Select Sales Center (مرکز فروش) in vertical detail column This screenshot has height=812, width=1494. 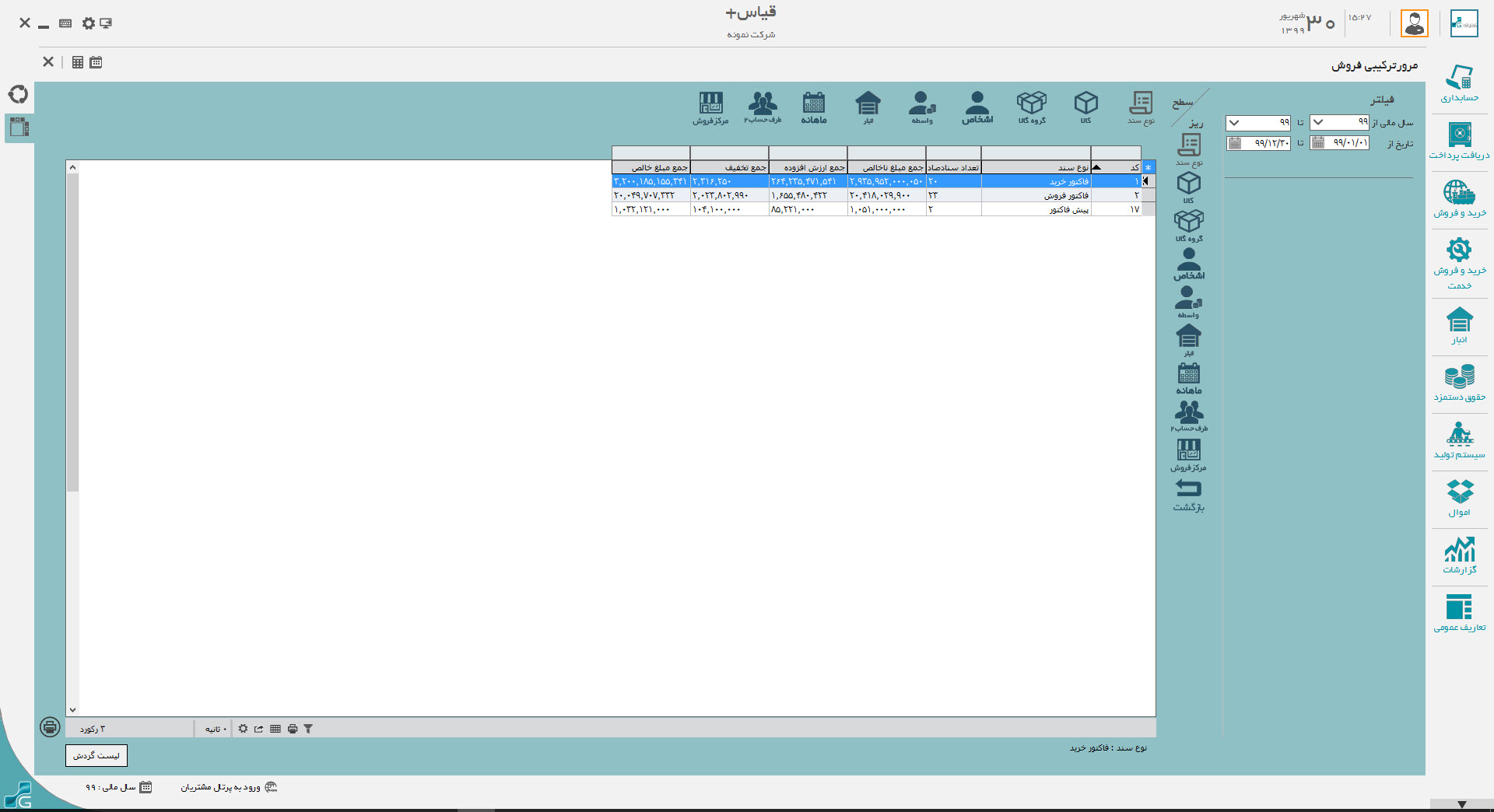tap(1189, 454)
